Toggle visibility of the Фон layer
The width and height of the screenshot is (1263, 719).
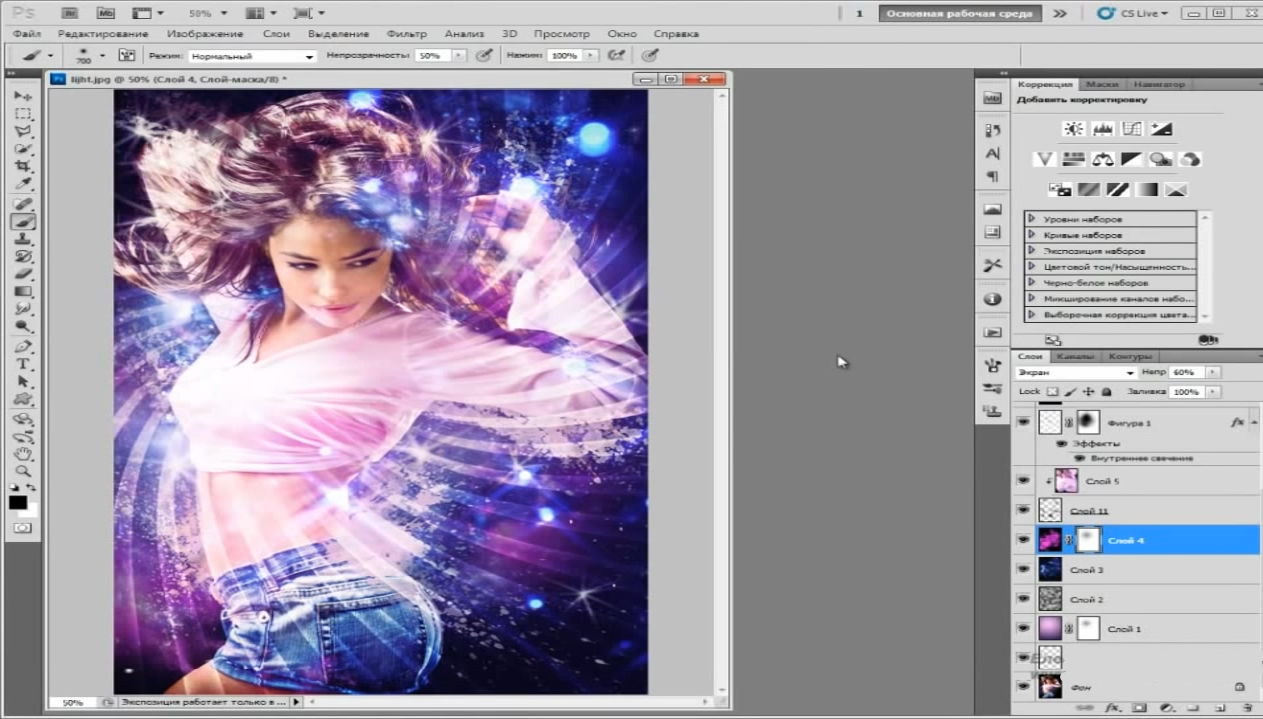(1023, 687)
